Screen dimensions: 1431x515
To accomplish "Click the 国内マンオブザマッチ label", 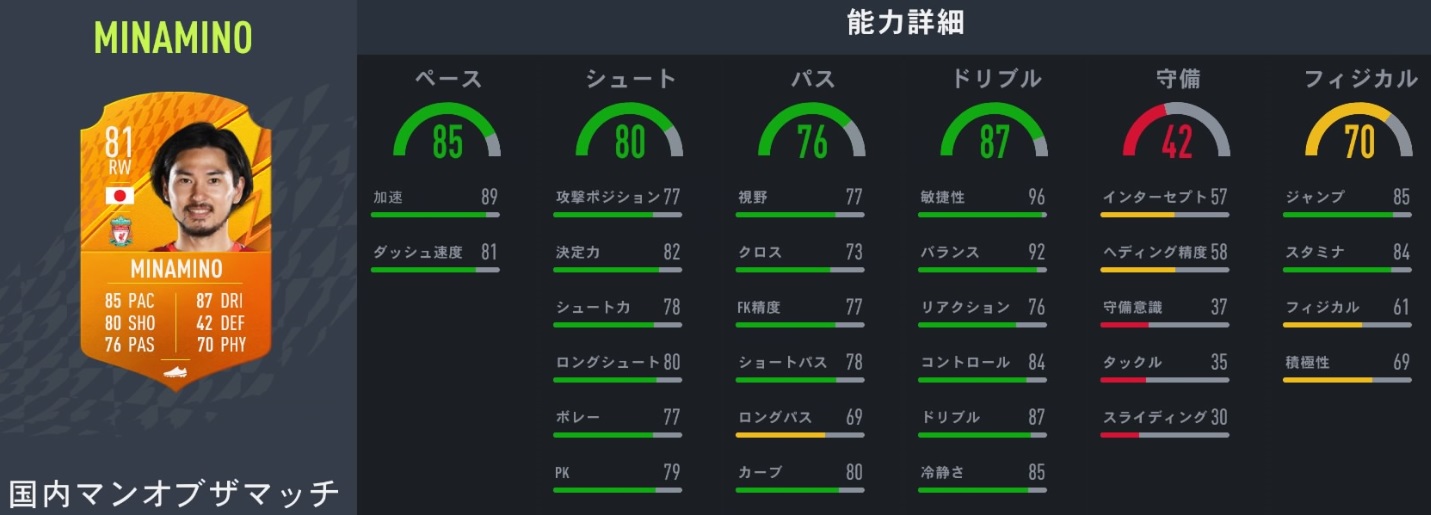I will pos(175,494).
